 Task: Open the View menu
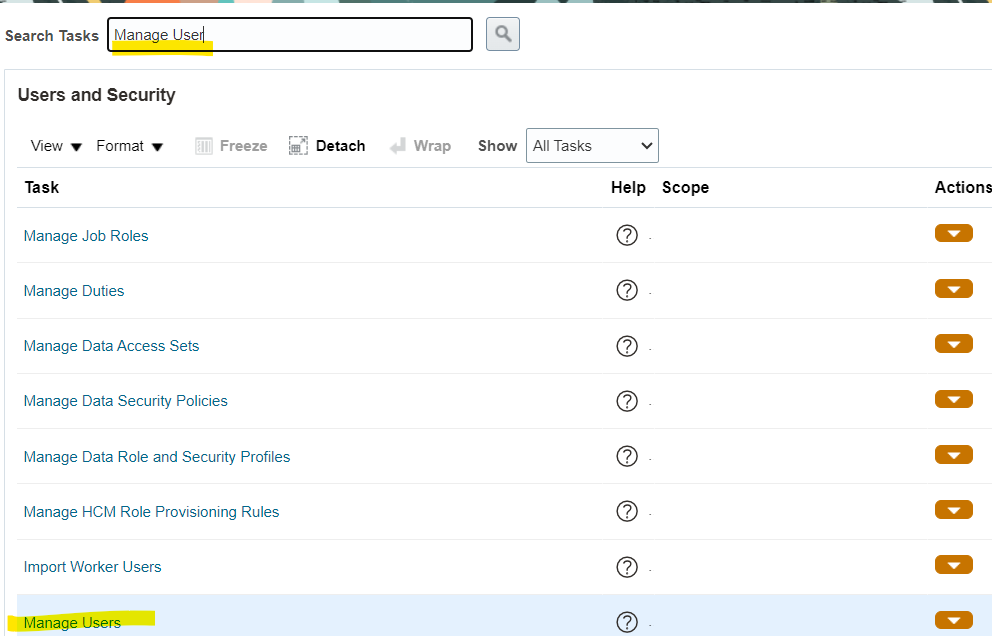[x=56, y=146]
